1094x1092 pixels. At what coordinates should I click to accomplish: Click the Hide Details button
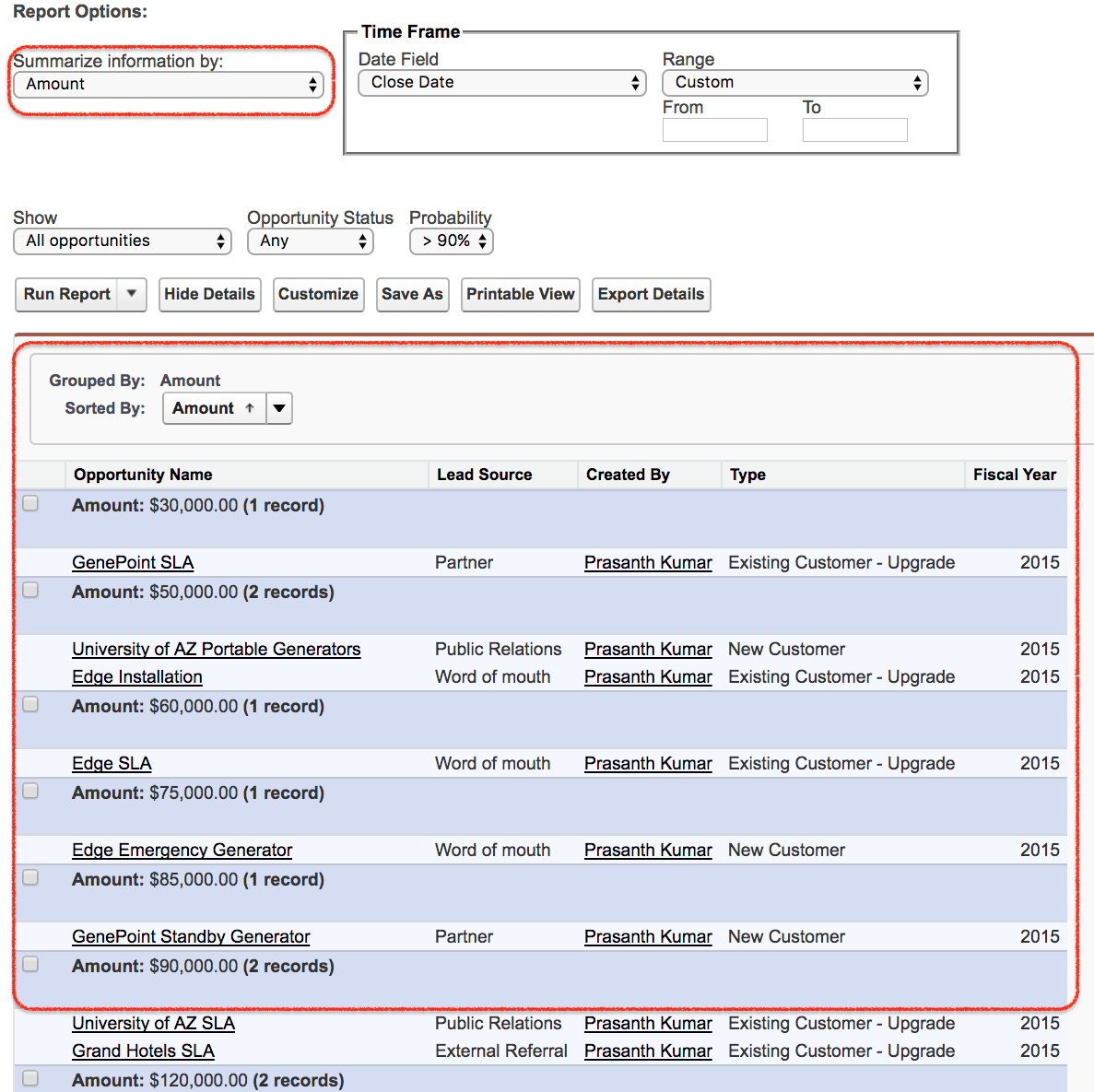click(209, 294)
